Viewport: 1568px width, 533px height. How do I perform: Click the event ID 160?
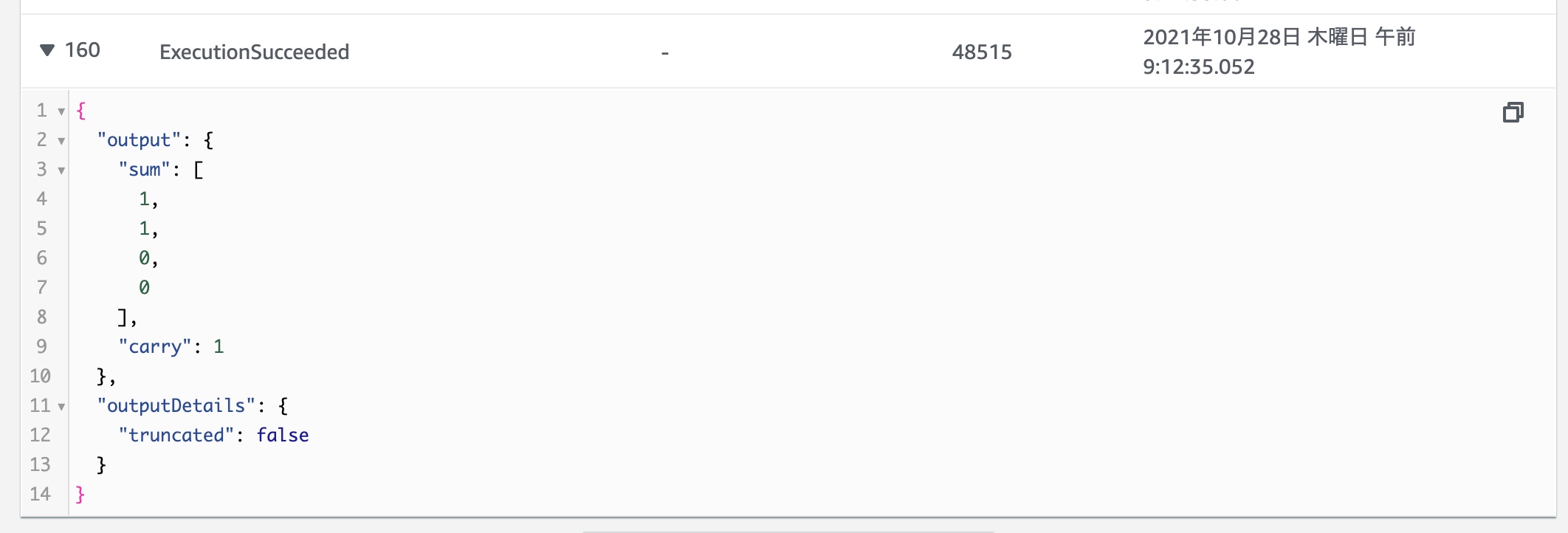click(x=82, y=50)
